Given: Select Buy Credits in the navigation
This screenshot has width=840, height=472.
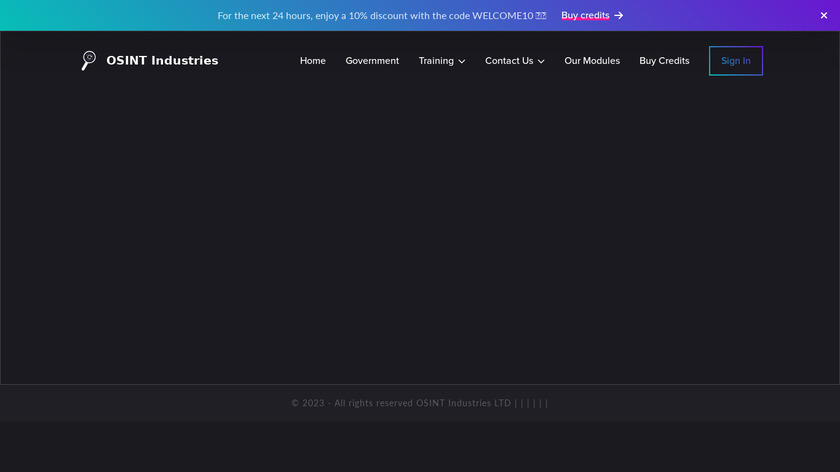Looking at the screenshot, I should pos(664,61).
